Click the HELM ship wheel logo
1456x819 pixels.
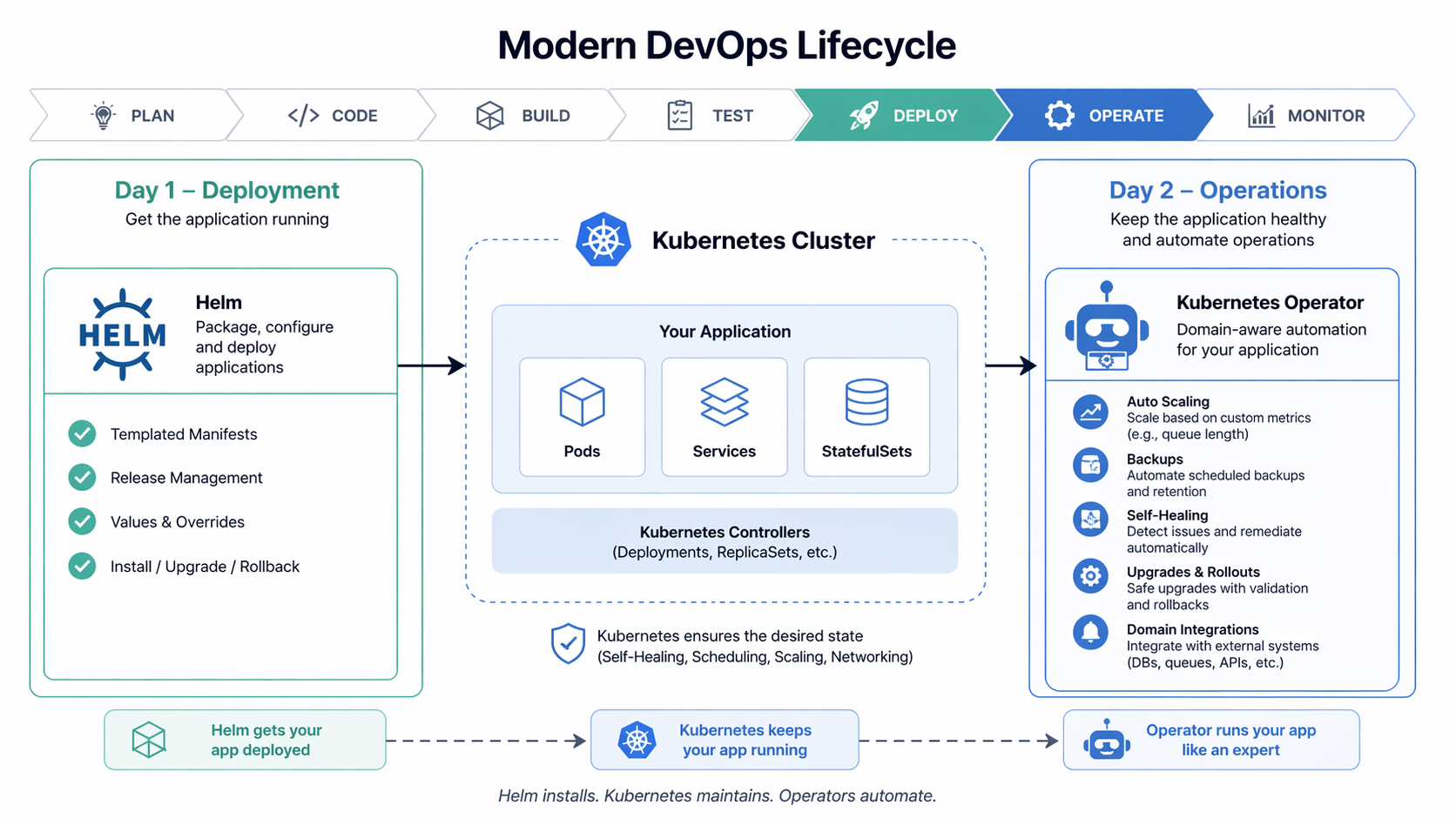[123, 334]
